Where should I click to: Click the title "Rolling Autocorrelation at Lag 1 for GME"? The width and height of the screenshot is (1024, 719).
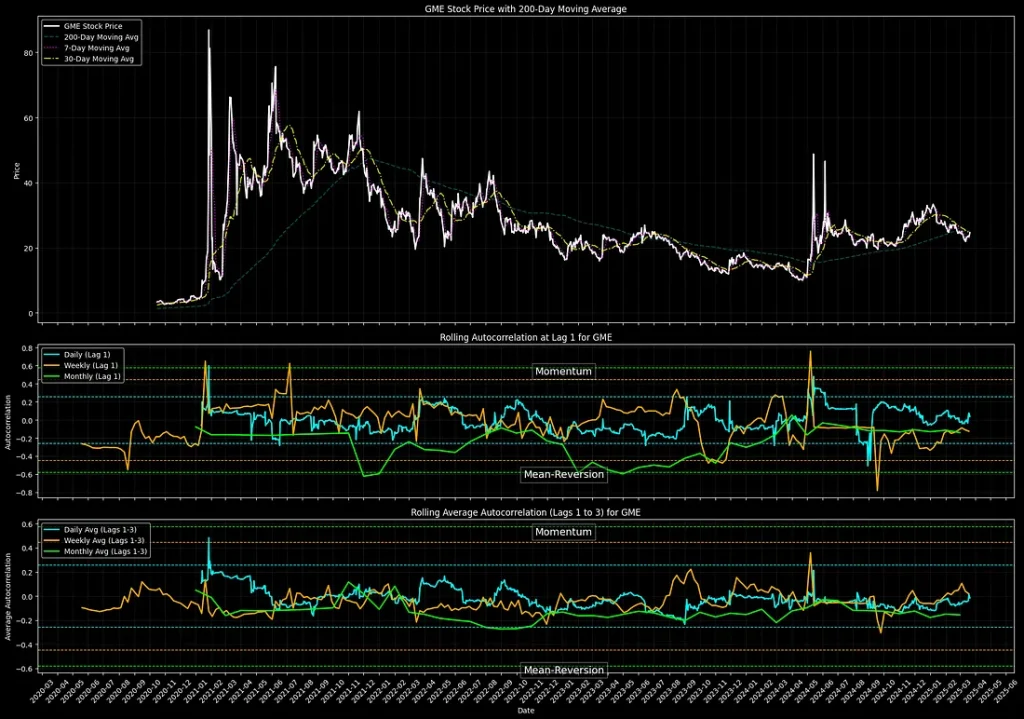526,338
